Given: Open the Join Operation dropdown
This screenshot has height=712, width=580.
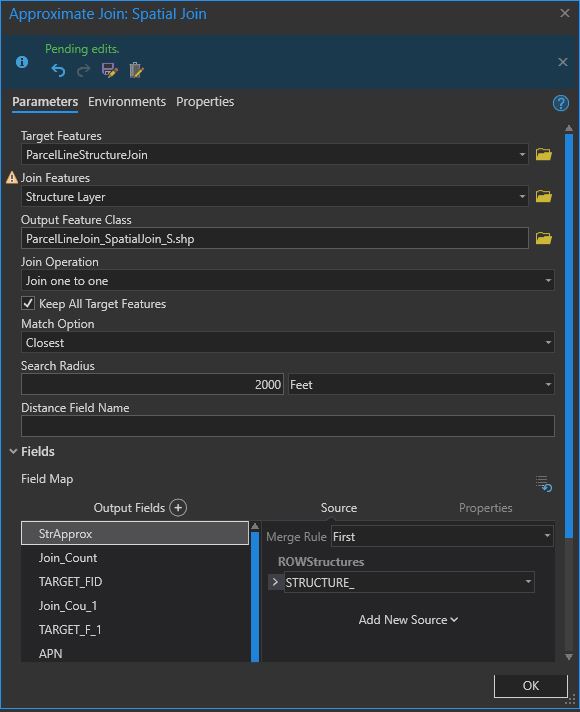Looking at the screenshot, I should (x=288, y=280).
